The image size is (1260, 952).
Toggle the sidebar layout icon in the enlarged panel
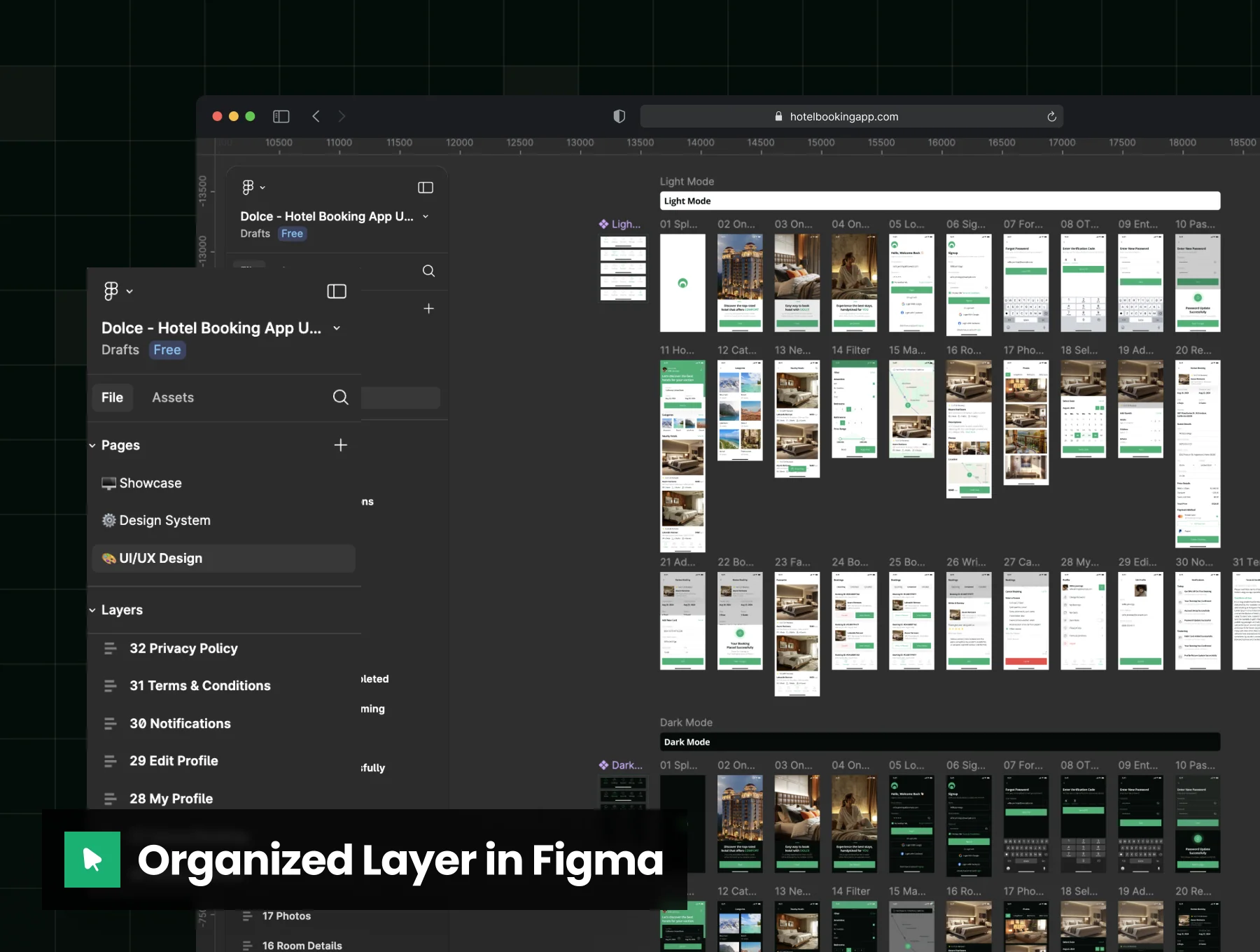pyautogui.click(x=337, y=291)
